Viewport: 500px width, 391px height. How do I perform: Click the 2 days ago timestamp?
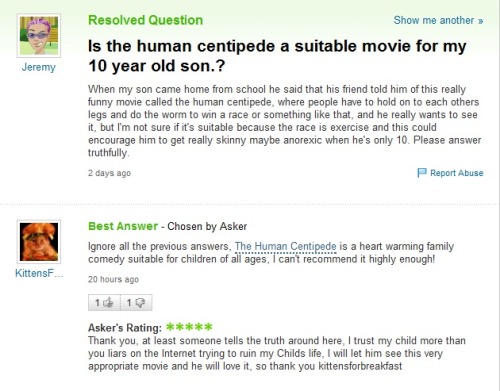109,173
